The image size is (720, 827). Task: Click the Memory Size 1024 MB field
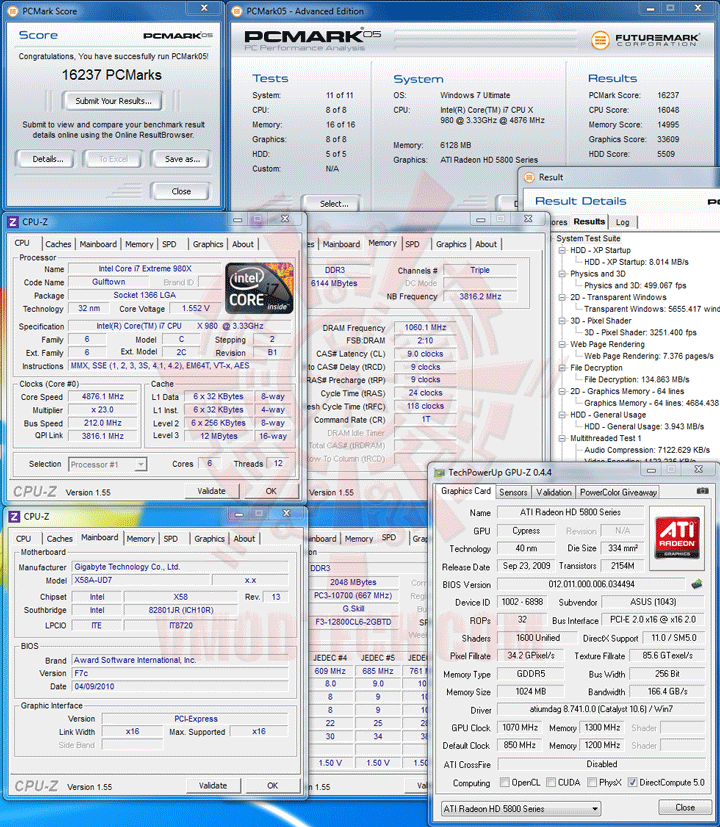pos(531,691)
